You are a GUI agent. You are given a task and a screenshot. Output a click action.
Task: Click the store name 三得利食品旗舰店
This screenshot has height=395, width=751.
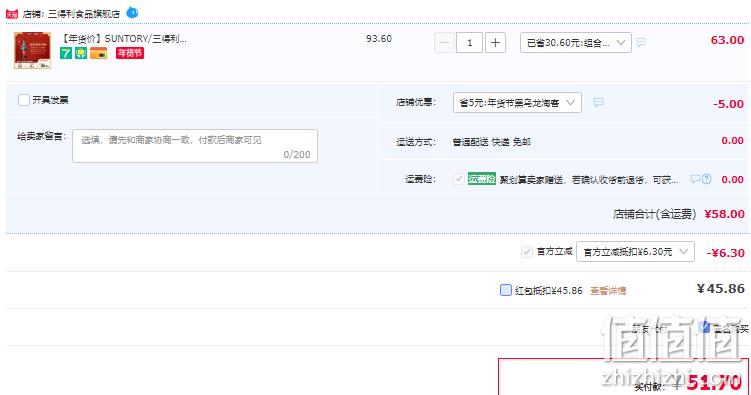coord(84,14)
